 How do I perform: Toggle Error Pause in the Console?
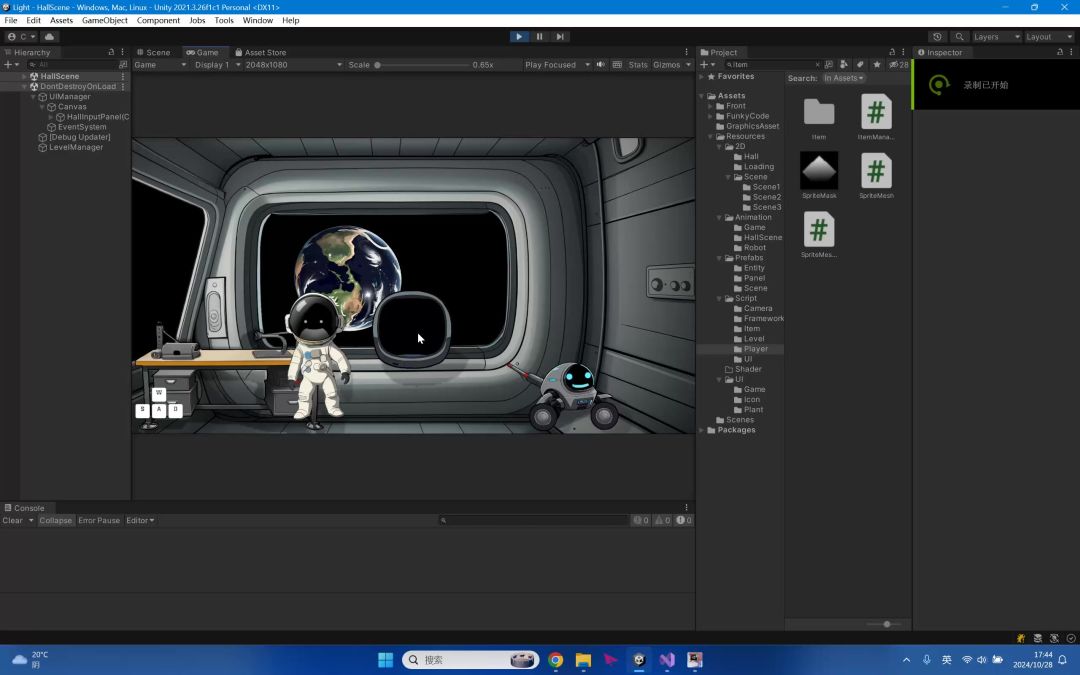(x=98, y=520)
